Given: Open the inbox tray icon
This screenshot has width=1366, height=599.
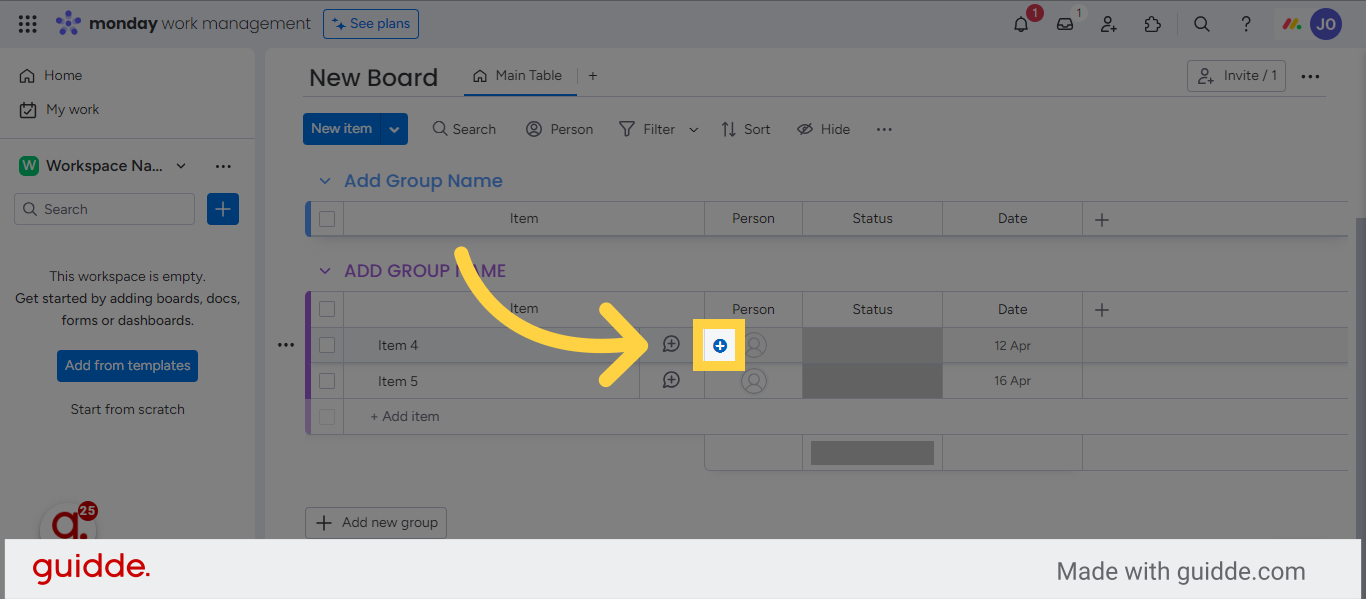Looking at the screenshot, I should [1065, 24].
